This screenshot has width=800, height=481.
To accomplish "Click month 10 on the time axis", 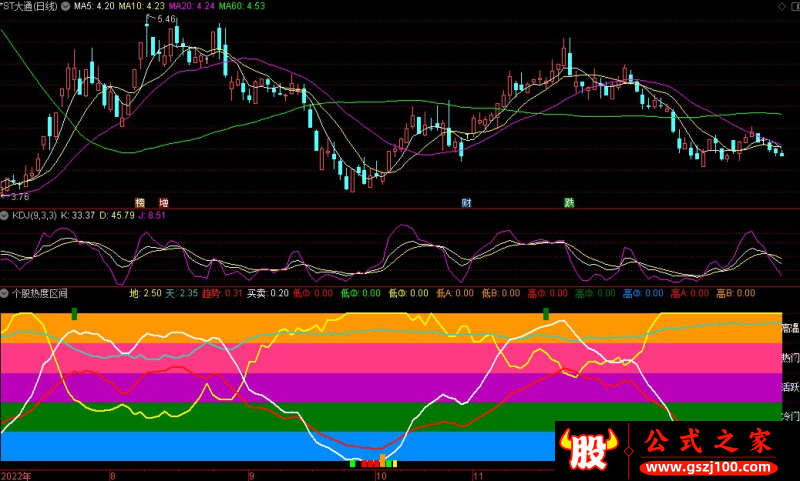I will (381, 476).
